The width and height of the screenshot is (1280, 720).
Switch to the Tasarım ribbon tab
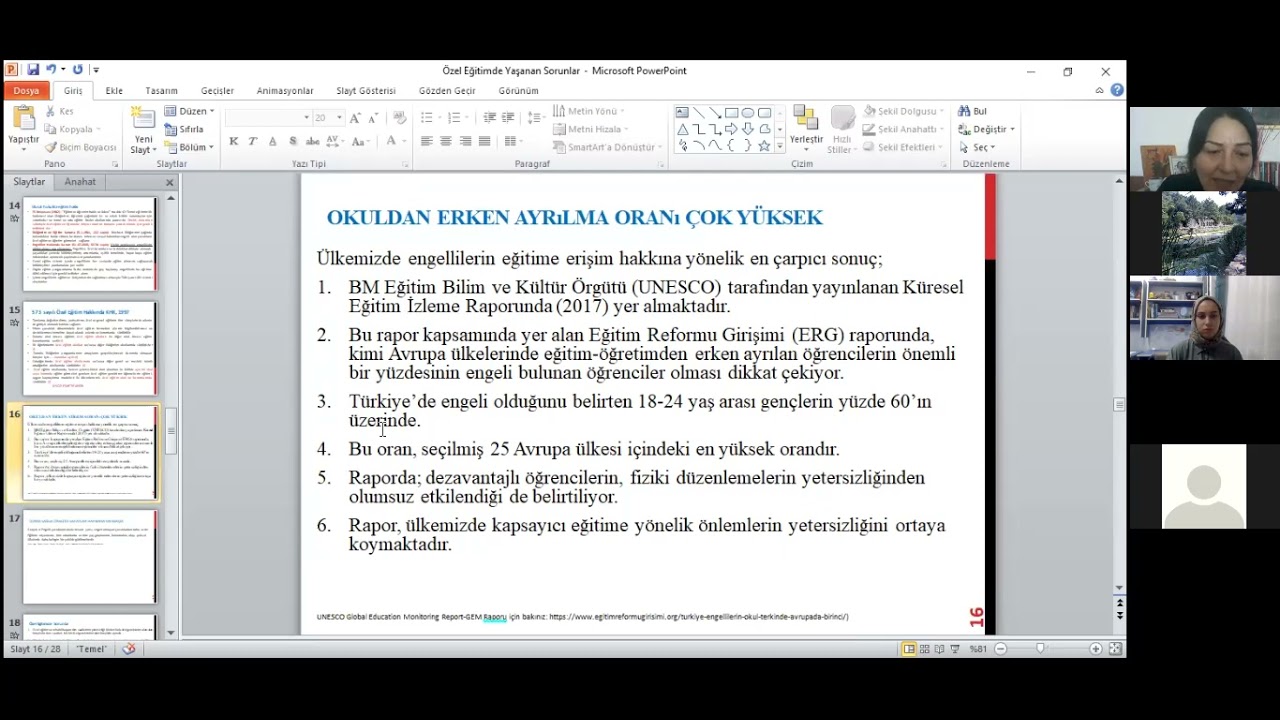point(161,90)
